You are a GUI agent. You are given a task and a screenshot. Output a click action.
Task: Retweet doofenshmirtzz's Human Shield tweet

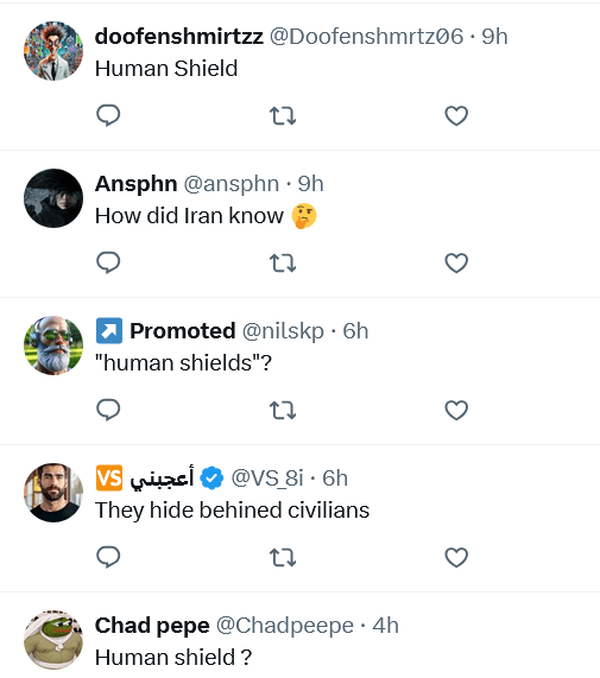283,117
